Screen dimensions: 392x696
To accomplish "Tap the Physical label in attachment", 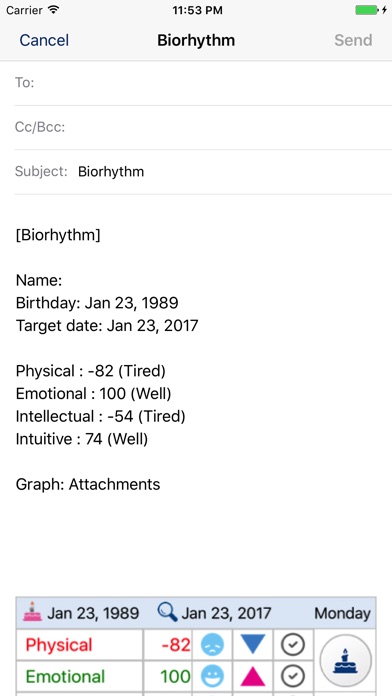I will (59, 645).
